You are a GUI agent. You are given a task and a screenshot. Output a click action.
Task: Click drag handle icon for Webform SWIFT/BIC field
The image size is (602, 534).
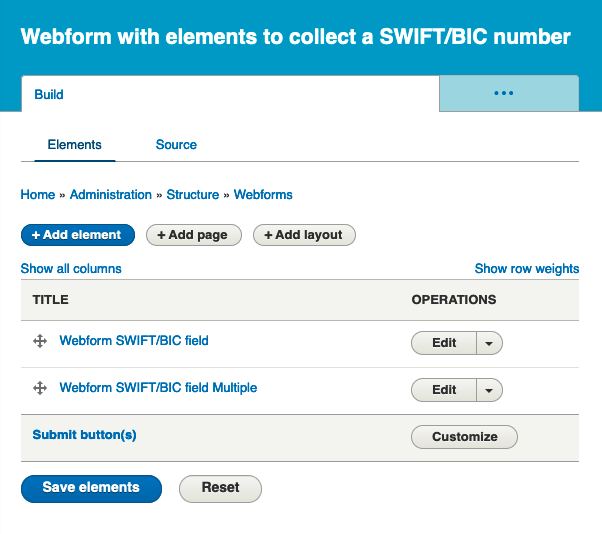(x=40, y=341)
